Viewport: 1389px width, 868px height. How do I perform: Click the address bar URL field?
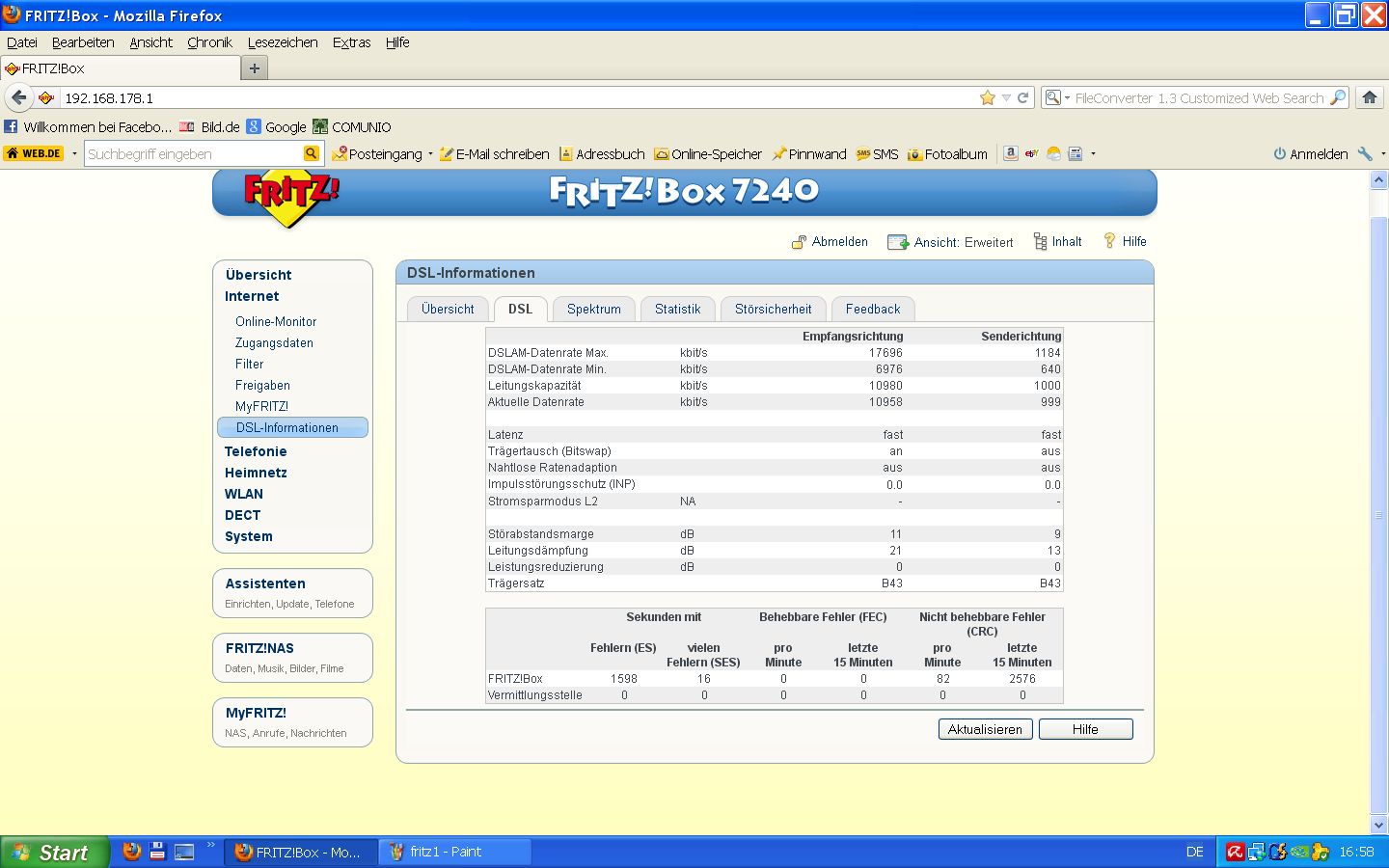[x=517, y=97]
